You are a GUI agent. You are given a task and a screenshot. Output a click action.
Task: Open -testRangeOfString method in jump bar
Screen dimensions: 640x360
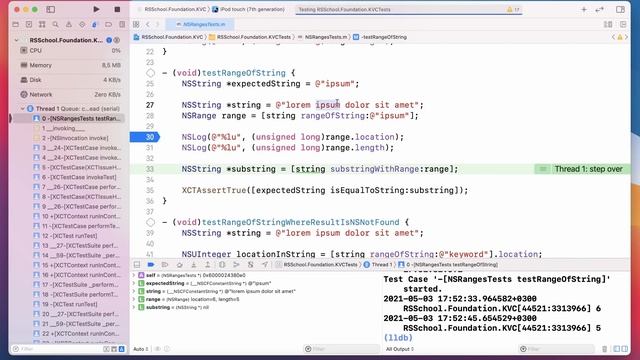[x=380, y=37]
